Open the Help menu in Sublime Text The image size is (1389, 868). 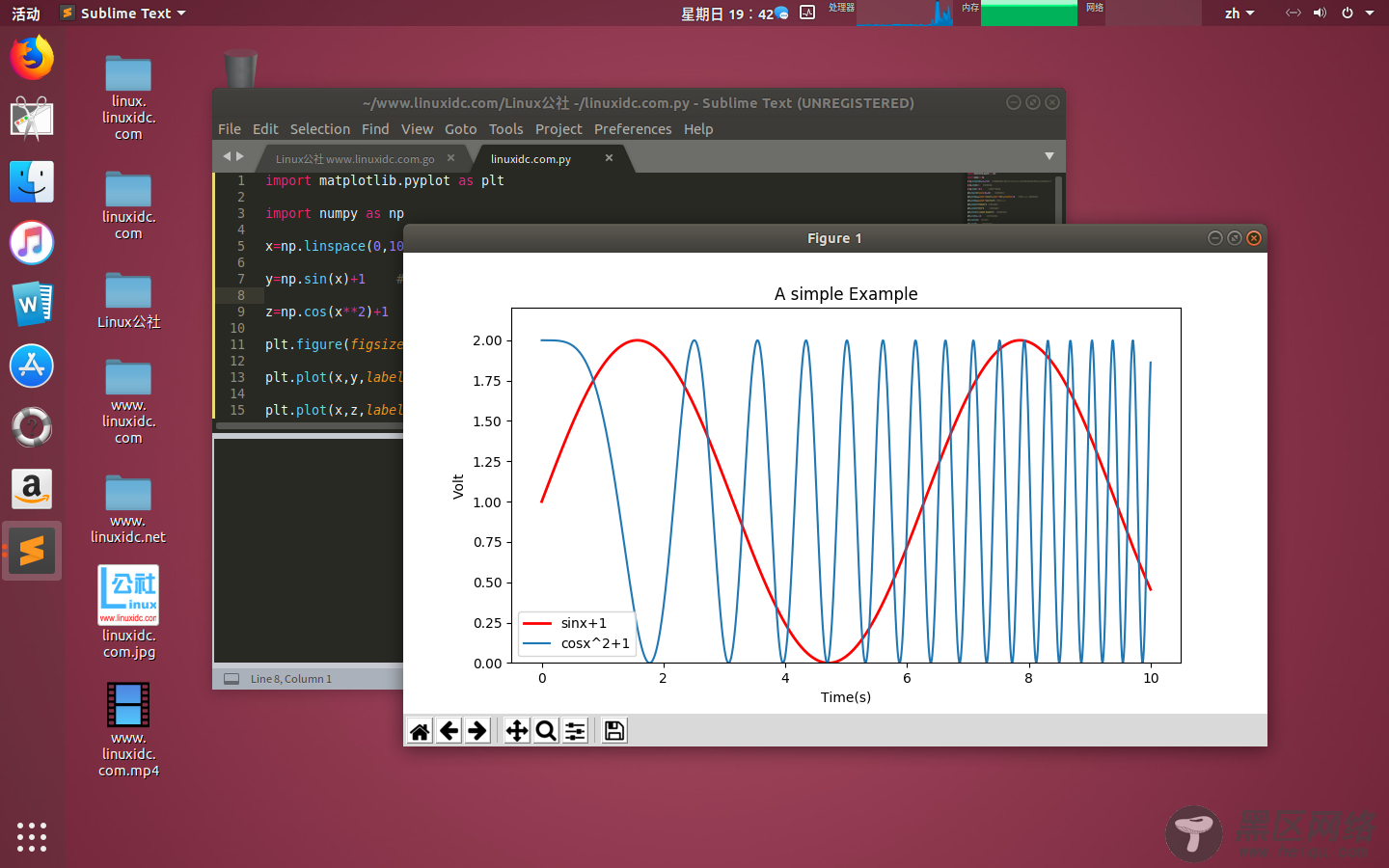coord(698,129)
